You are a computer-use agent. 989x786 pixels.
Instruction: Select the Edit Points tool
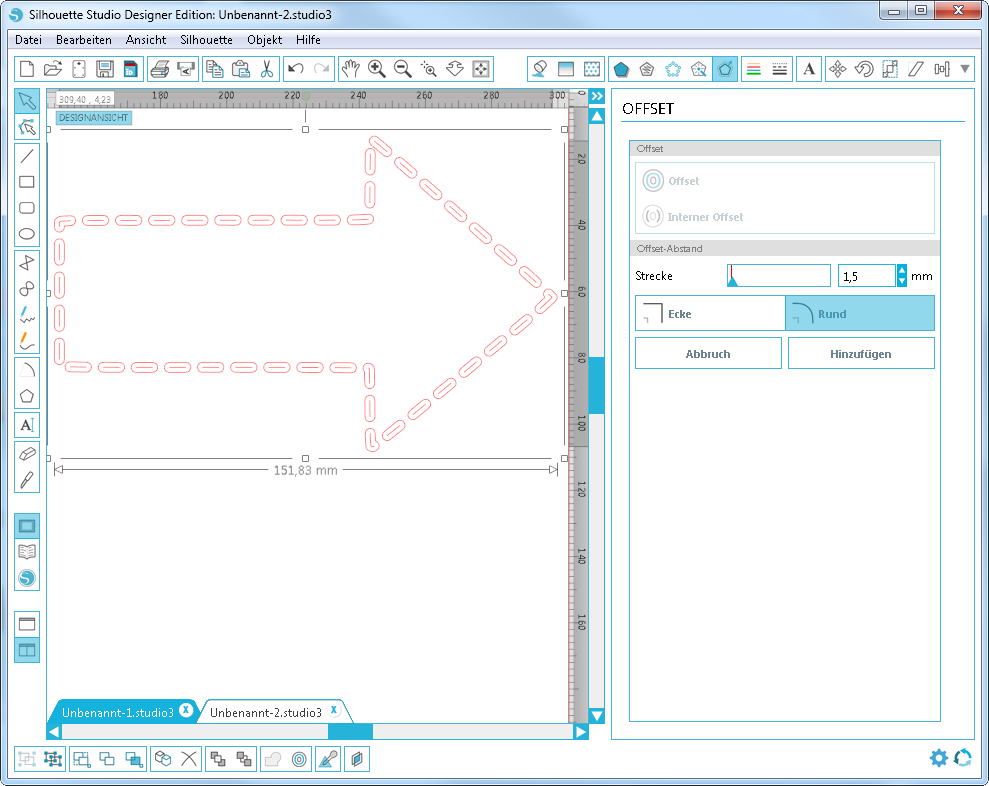27,128
